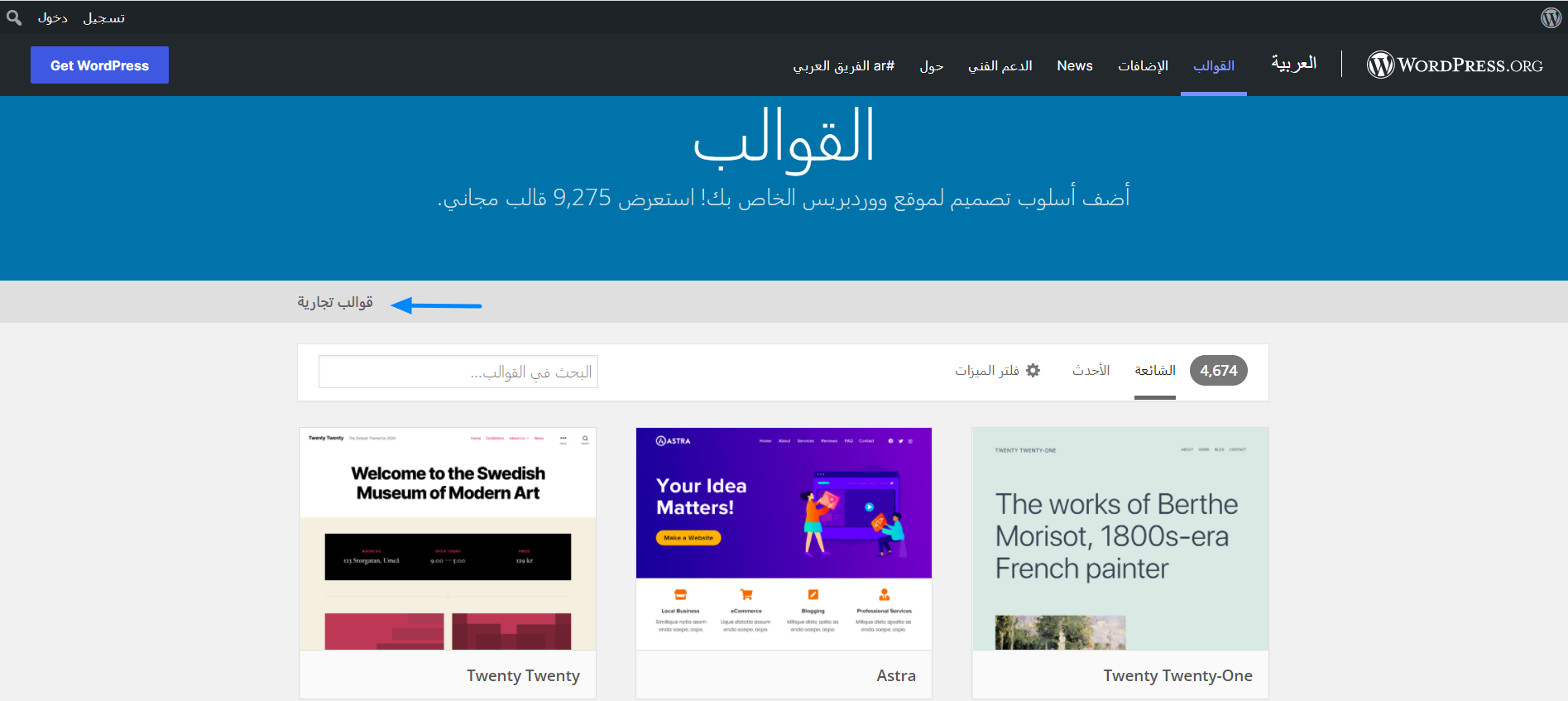Open the News menu item
The image size is (1568, 701).
(x=1075, y=65)
